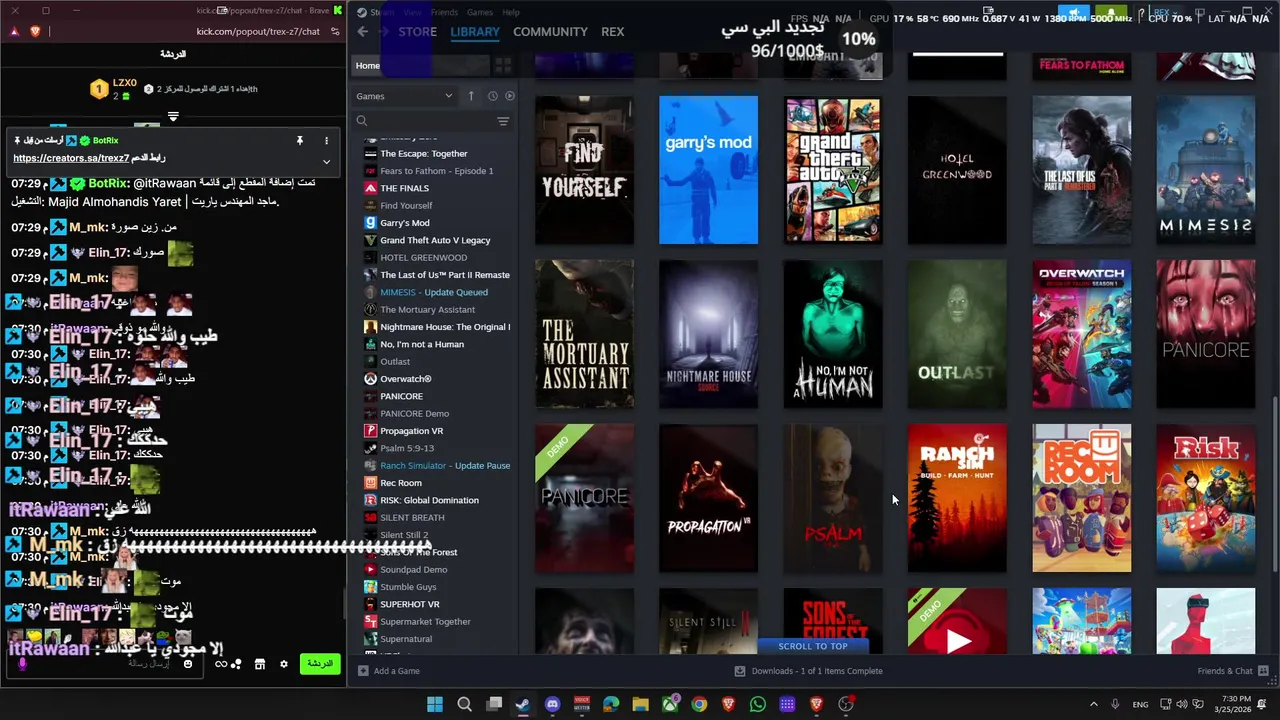
Task: Open the pinned message three-dot menu
Action: point(326,141)
